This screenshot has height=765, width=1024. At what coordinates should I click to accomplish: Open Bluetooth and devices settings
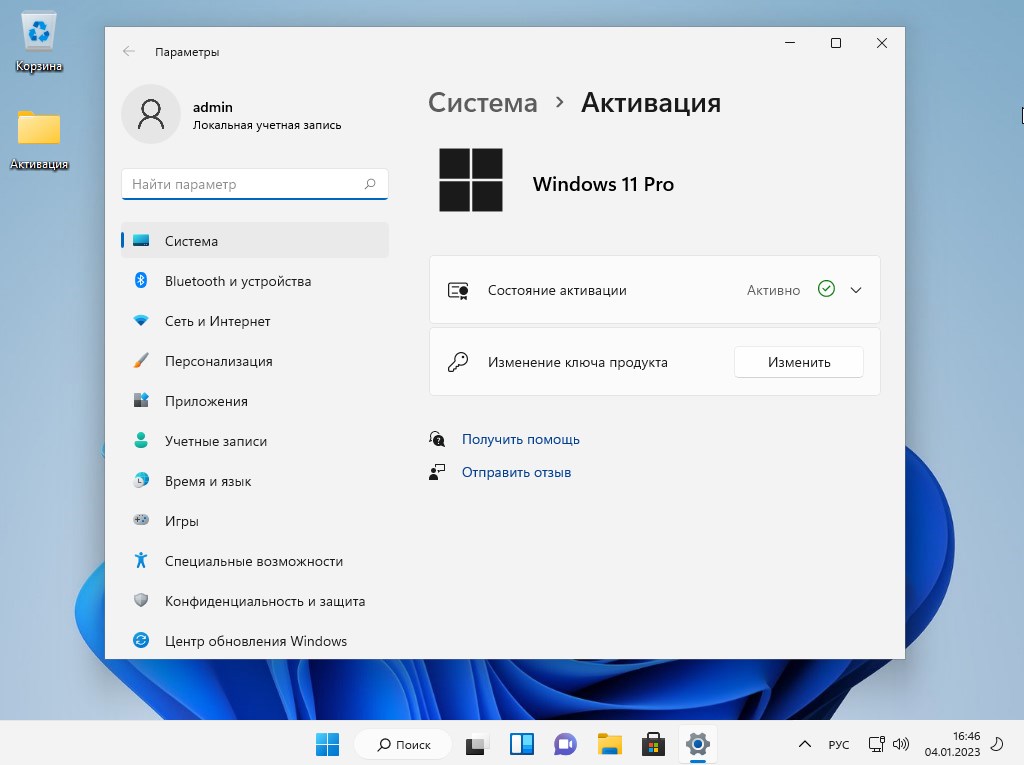coord(237,281)
